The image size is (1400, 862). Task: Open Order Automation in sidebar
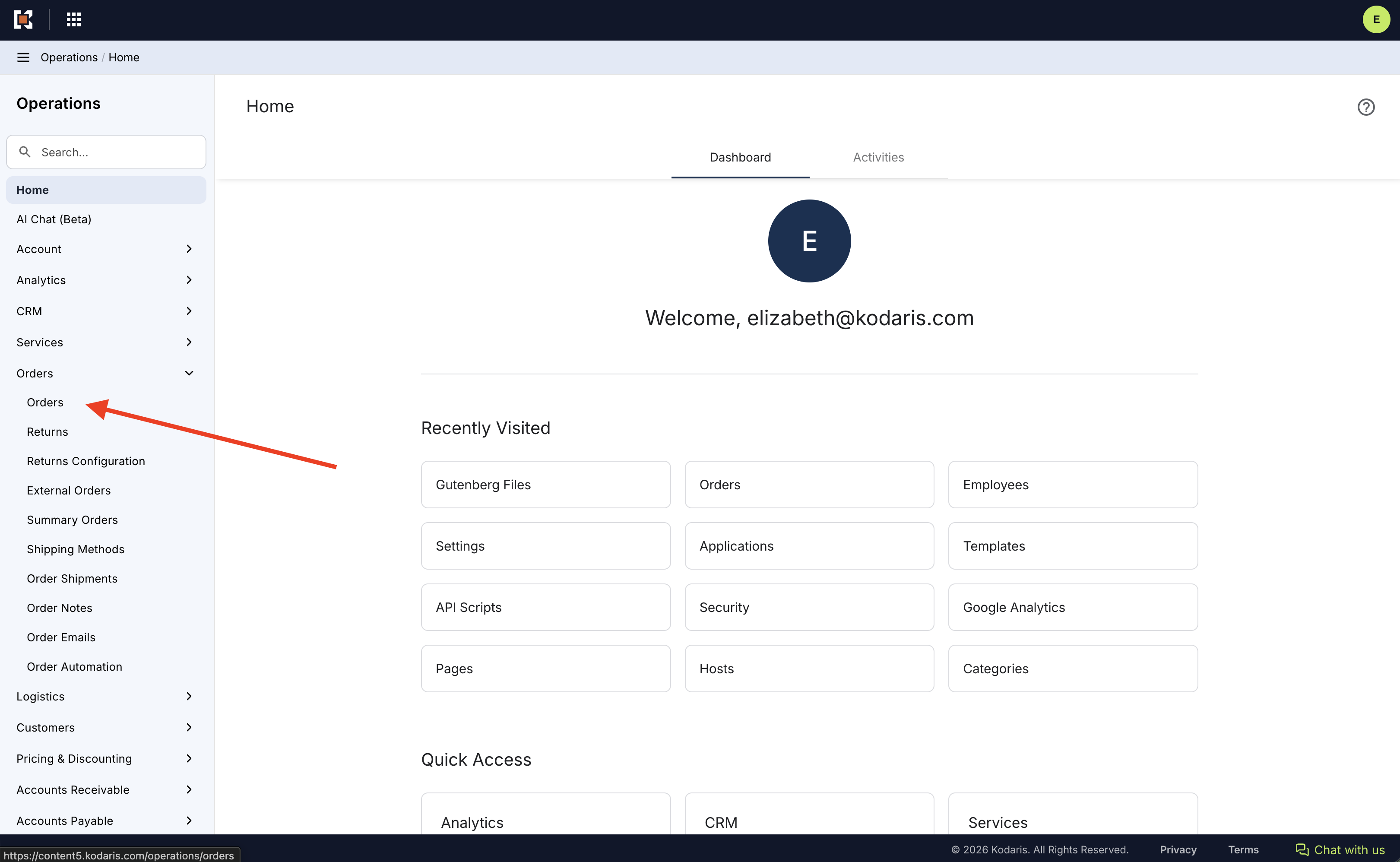(x=75, y=667)
